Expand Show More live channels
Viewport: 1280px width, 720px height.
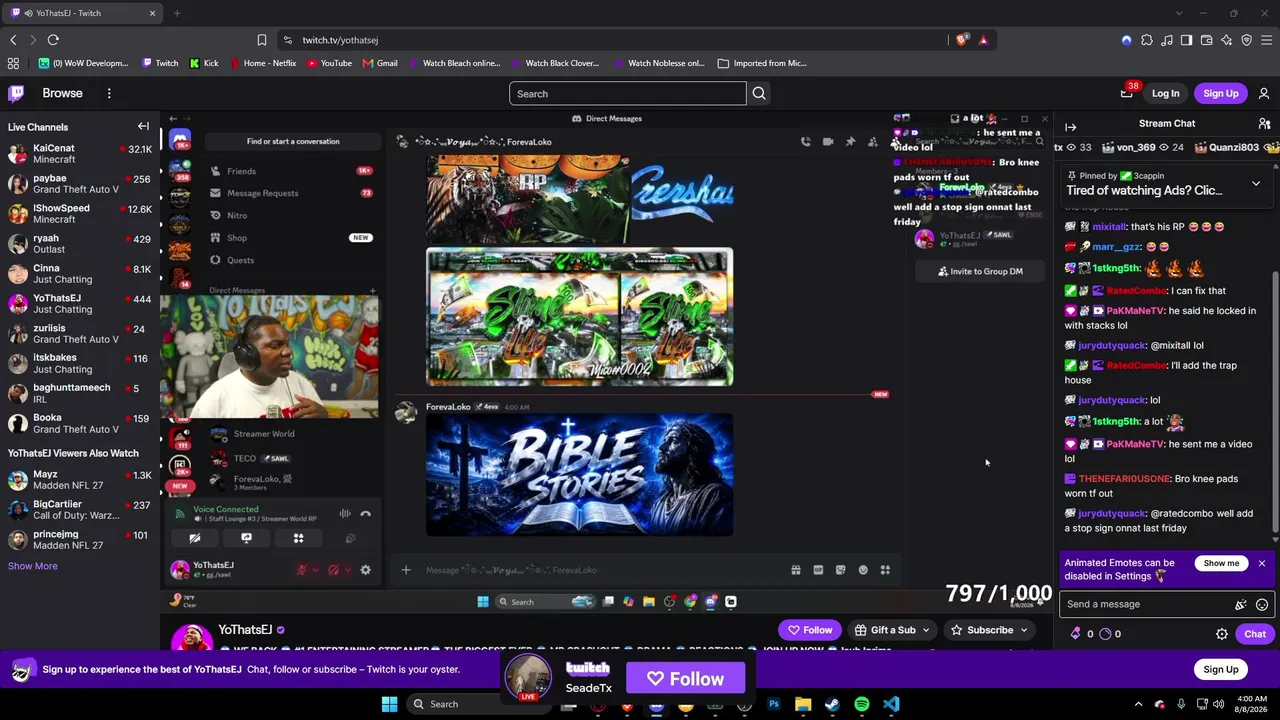click(x=33, y=566)
